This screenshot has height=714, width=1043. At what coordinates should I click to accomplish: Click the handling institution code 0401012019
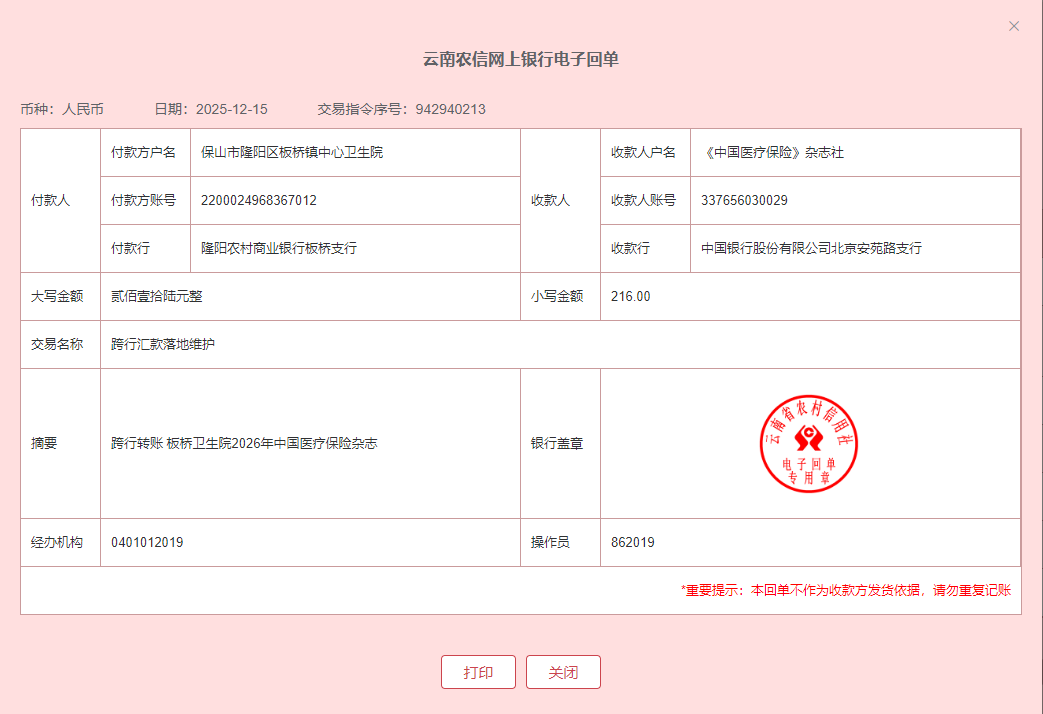pyautogui.click(x=147, y=543)
